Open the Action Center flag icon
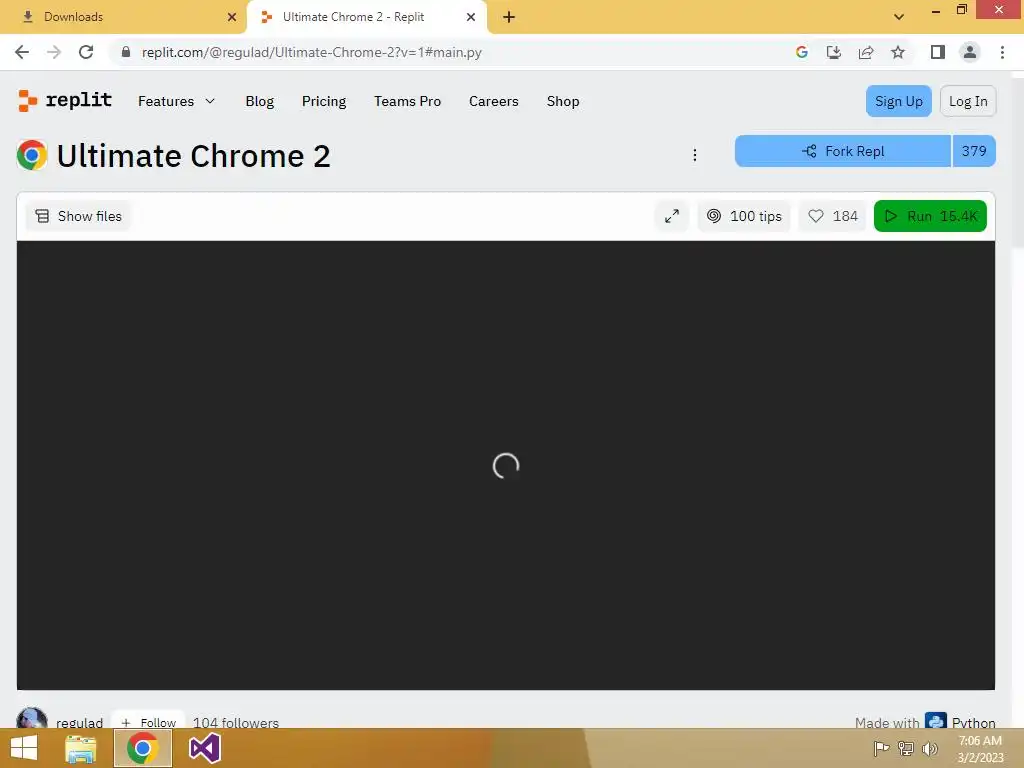This screenshot has width=1024, height=768. click(x=881, y=748)
